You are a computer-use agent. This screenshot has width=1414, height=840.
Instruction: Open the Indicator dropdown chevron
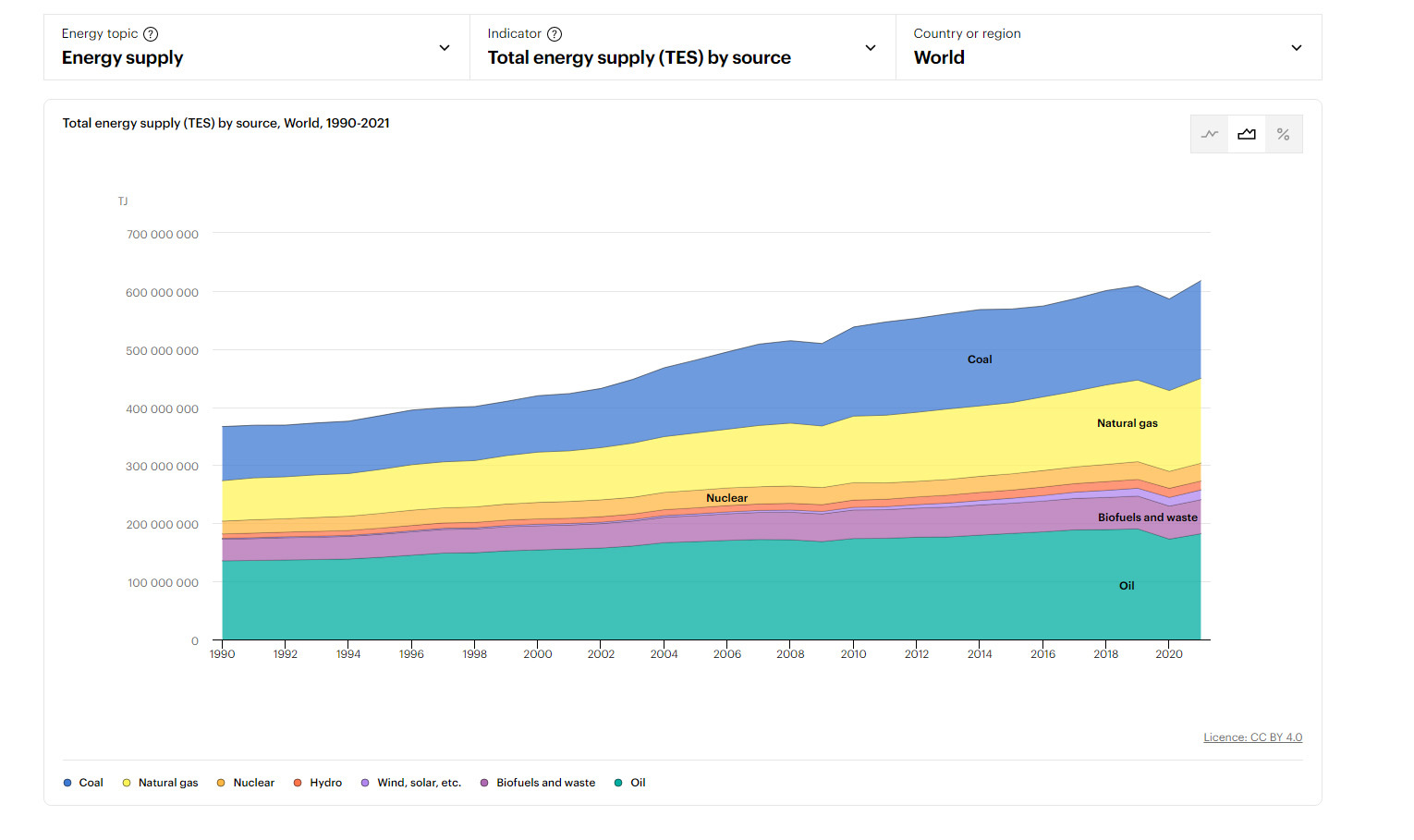click(x=870, y=48)
